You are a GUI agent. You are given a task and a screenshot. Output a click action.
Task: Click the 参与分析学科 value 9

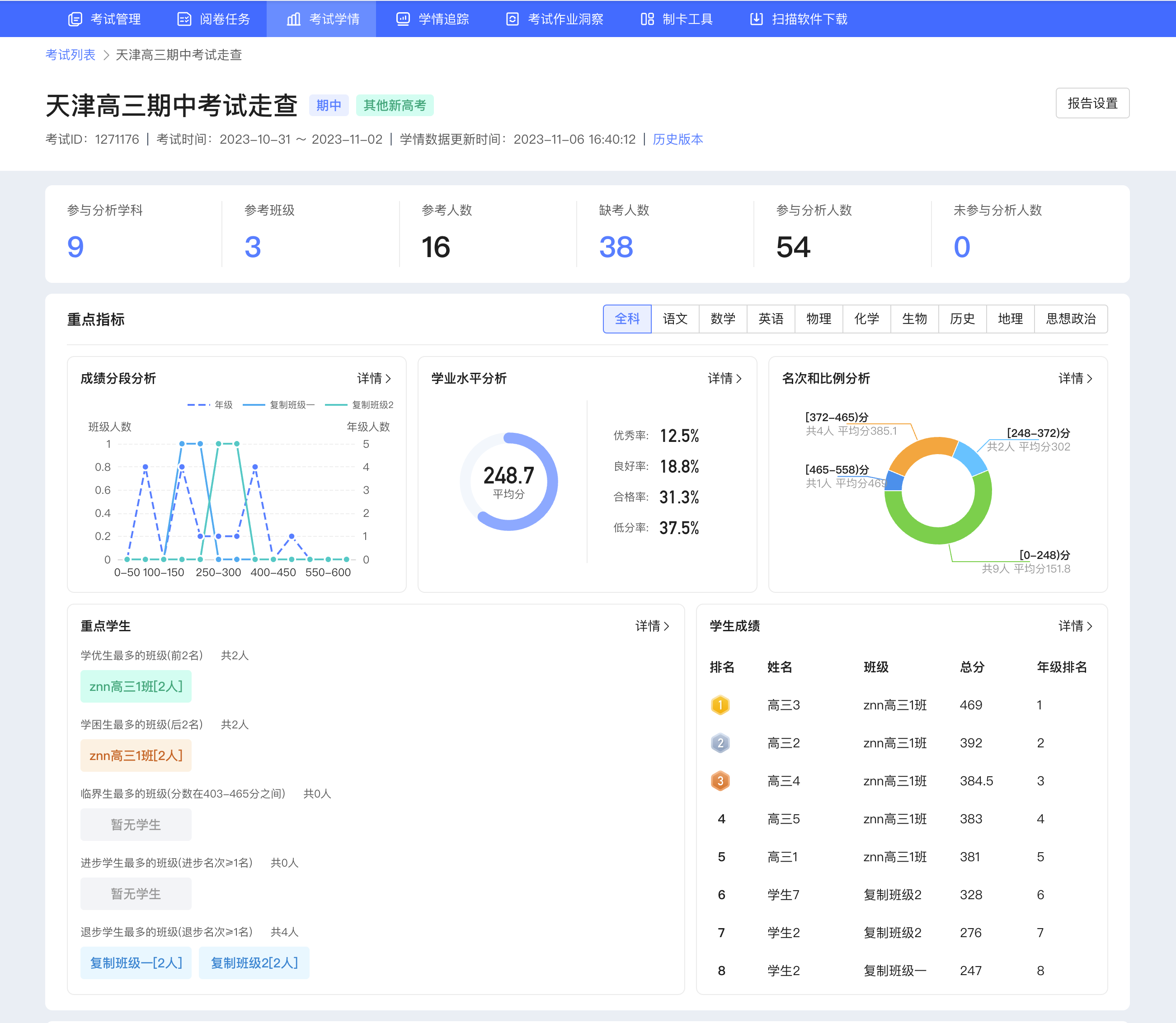[75, 247]
